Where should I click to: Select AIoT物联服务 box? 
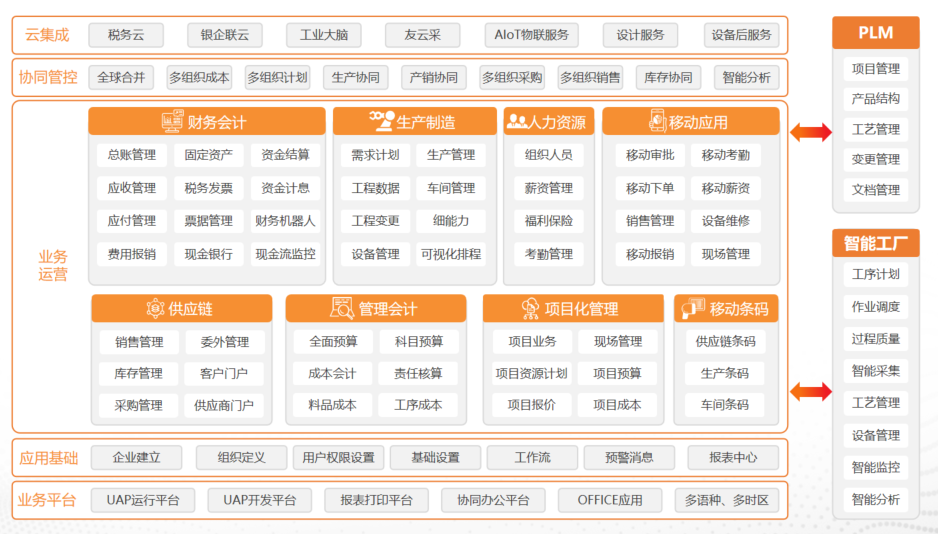[x=531, y=35]
